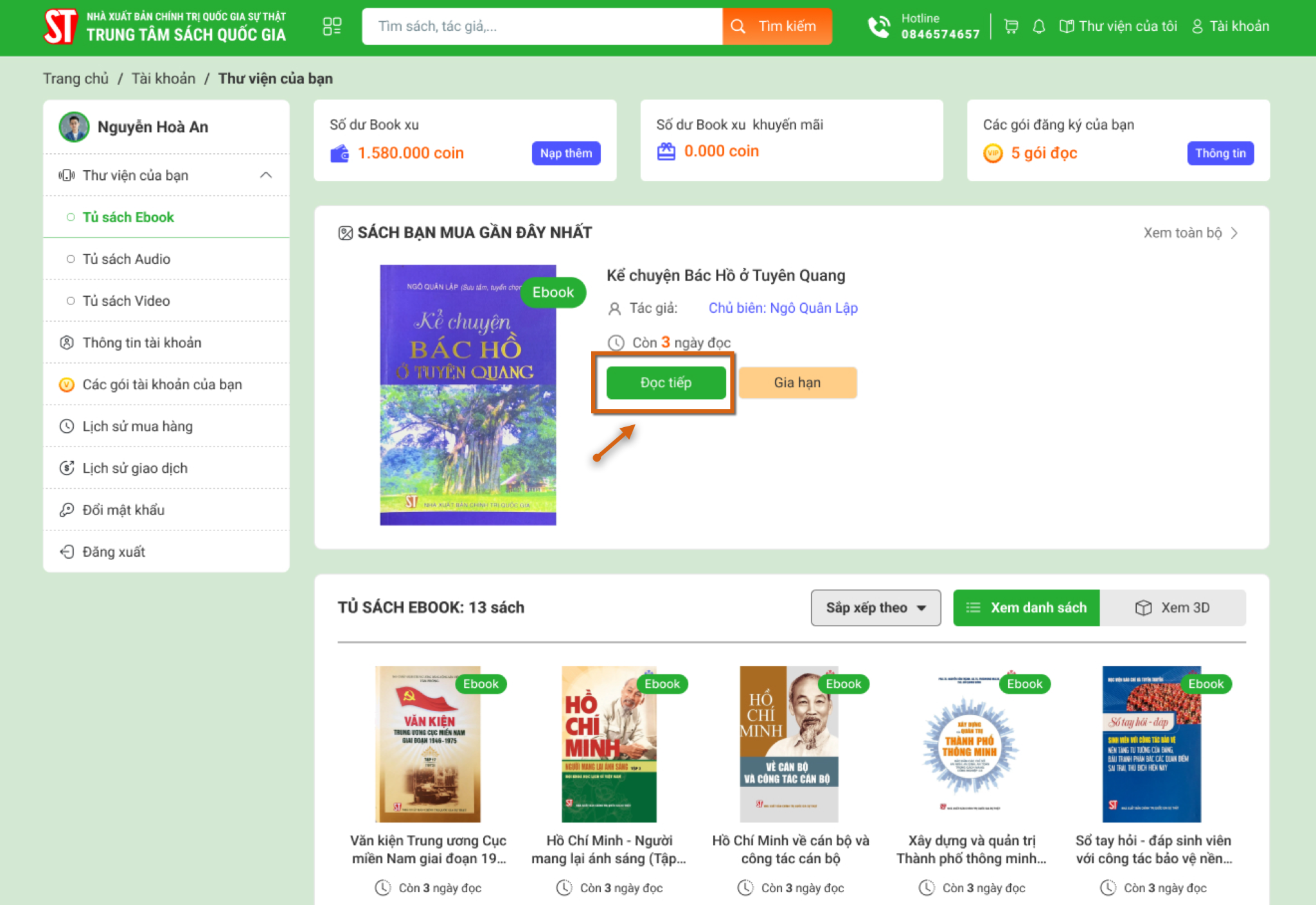
Task: Open the Sắp xếp theo dropdown
Action: (876, 608)
